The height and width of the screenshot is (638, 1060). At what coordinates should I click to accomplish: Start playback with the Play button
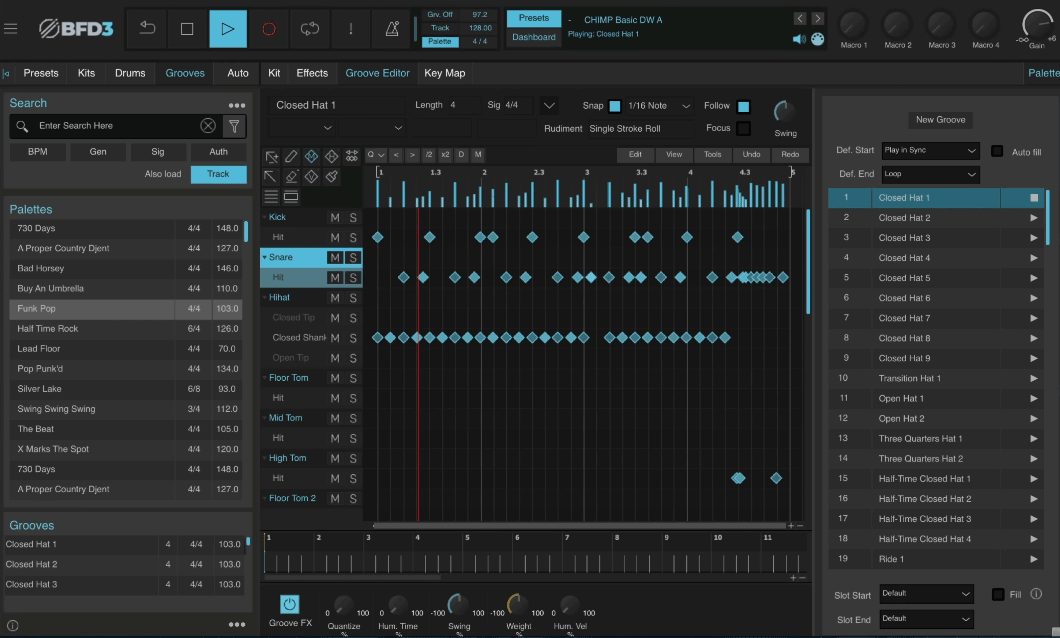tap(228, 29)
